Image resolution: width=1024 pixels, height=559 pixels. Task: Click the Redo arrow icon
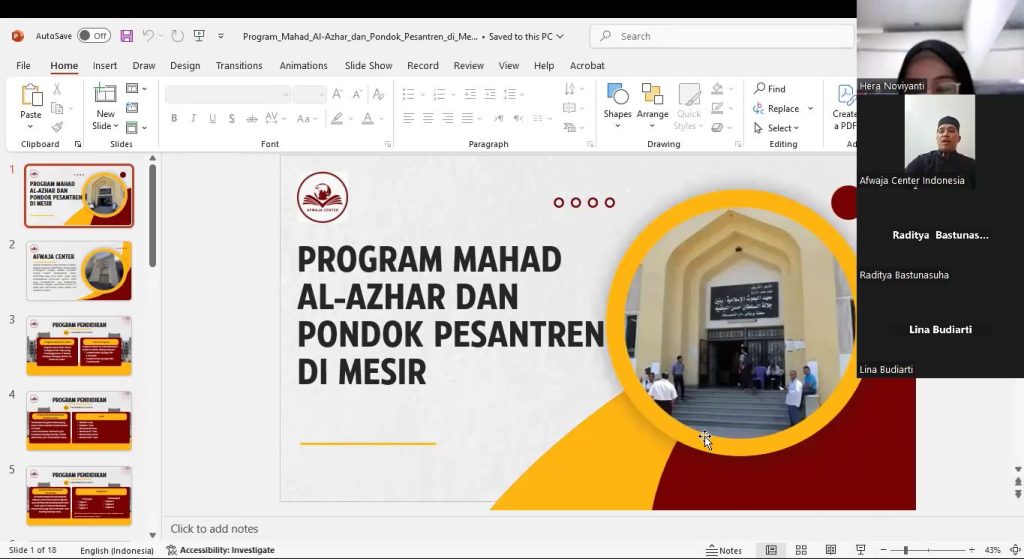click(177, 36)
